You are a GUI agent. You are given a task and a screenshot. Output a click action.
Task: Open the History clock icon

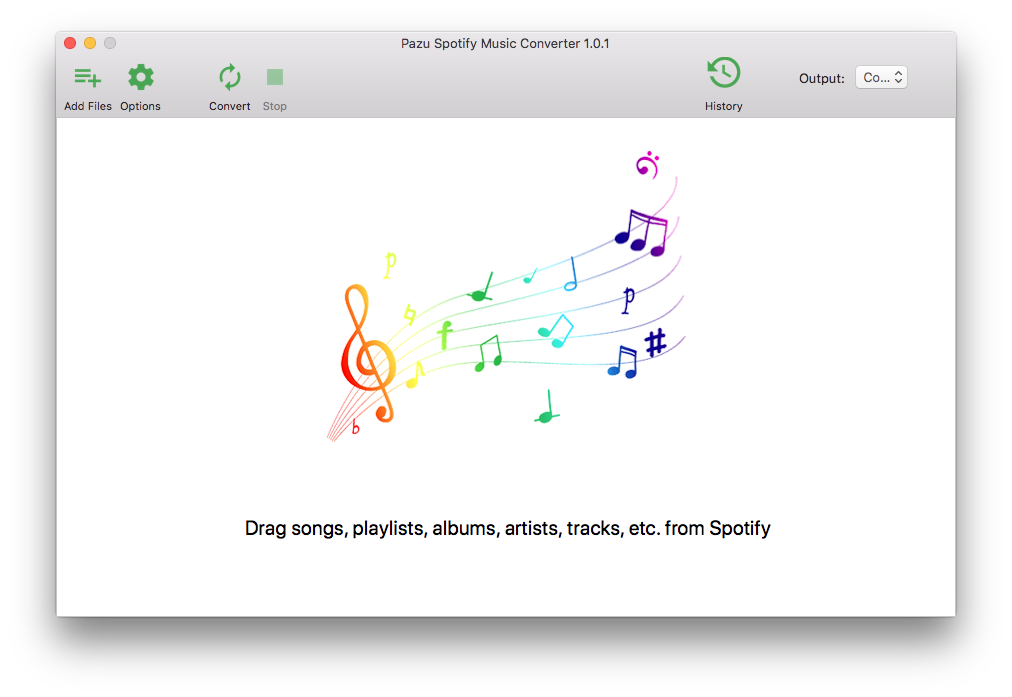[723, 74]
